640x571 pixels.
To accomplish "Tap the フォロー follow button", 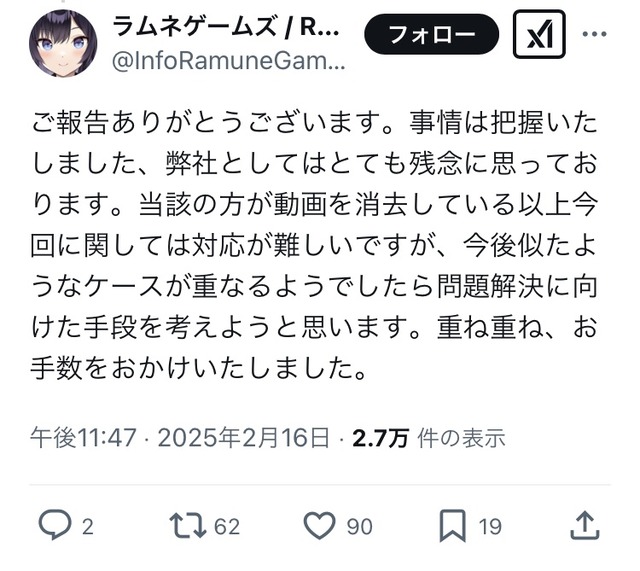I will pos(431,34).
